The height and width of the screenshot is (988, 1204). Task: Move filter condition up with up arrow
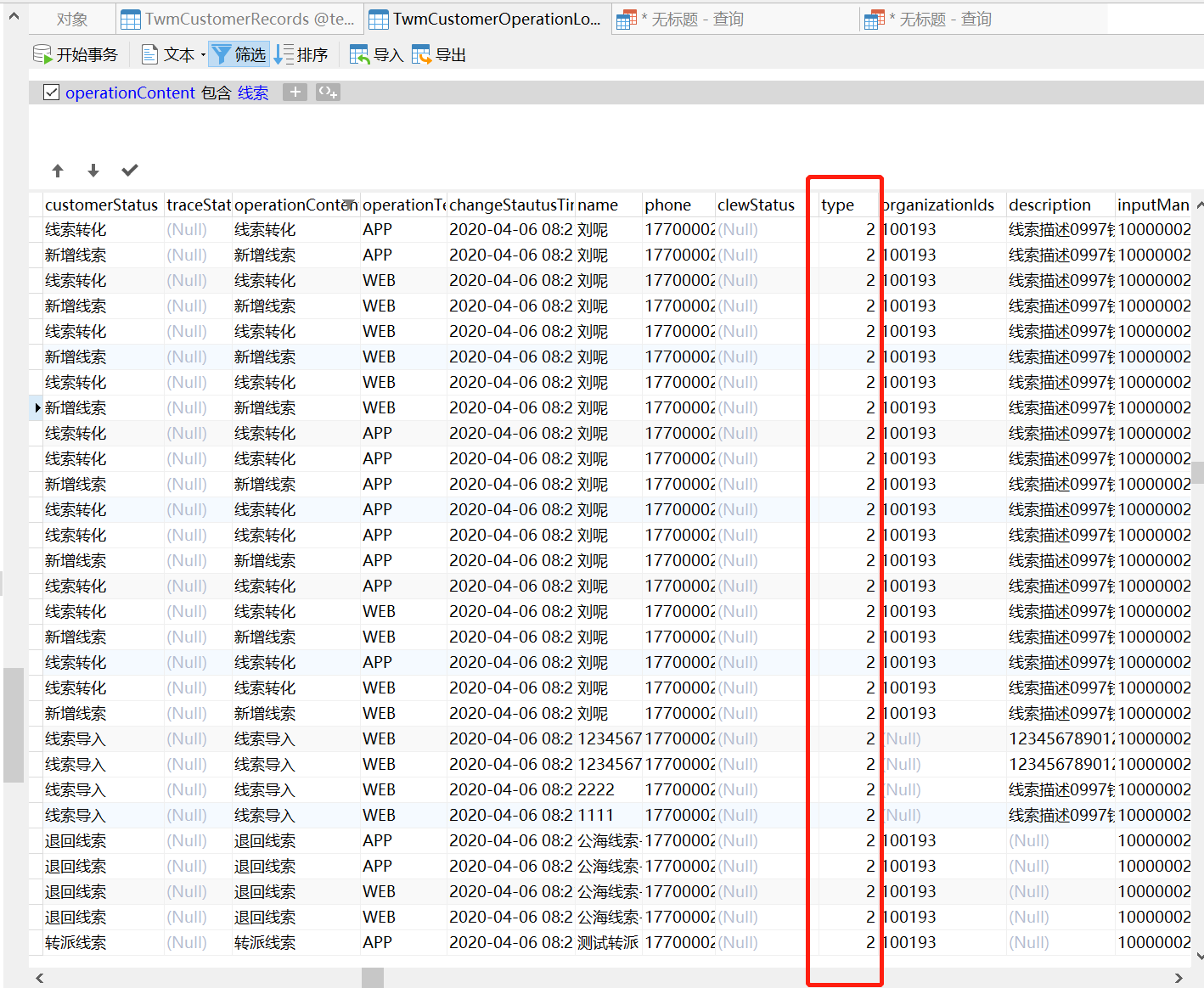[58, 171]
